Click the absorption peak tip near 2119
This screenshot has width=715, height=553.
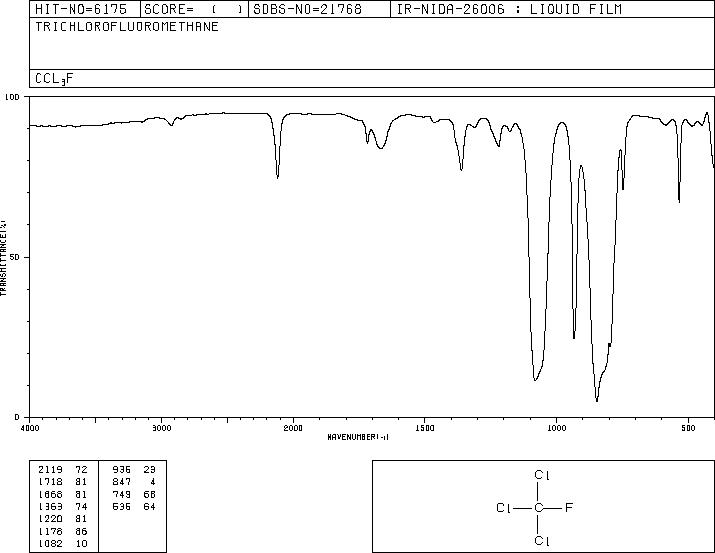[x=278, y=177]
